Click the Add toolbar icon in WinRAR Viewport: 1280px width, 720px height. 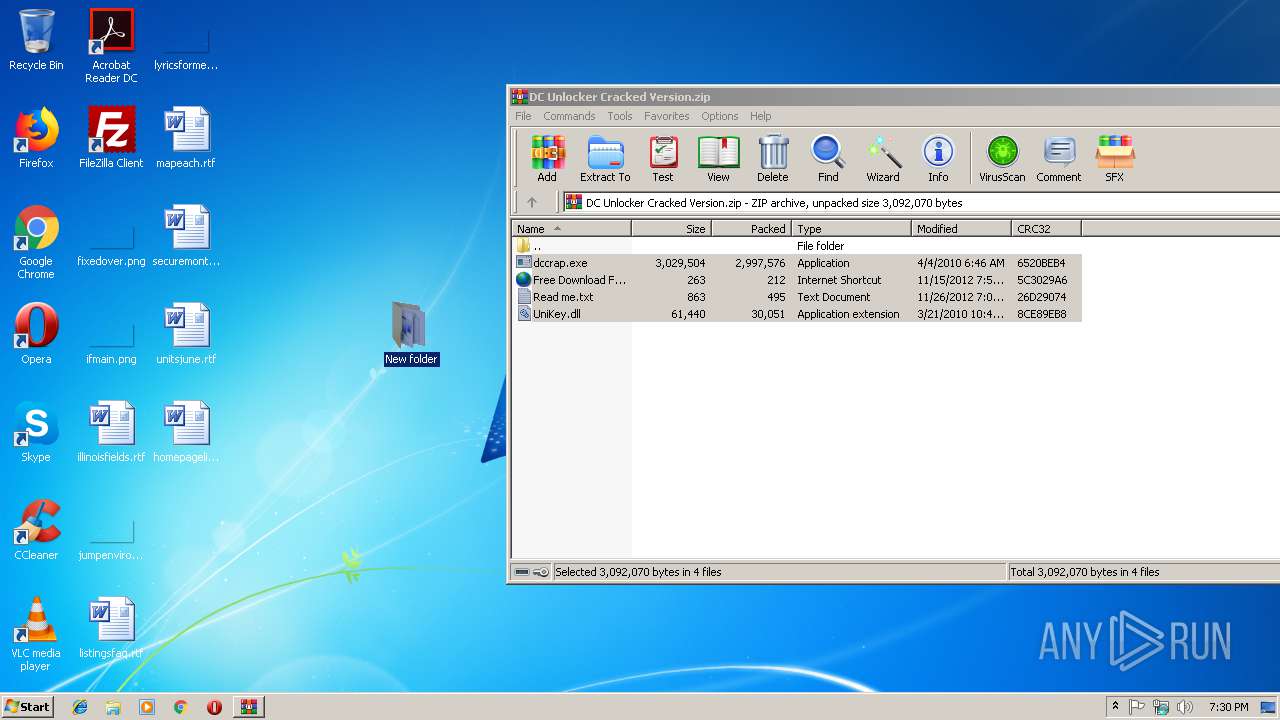tap(547, 158)
